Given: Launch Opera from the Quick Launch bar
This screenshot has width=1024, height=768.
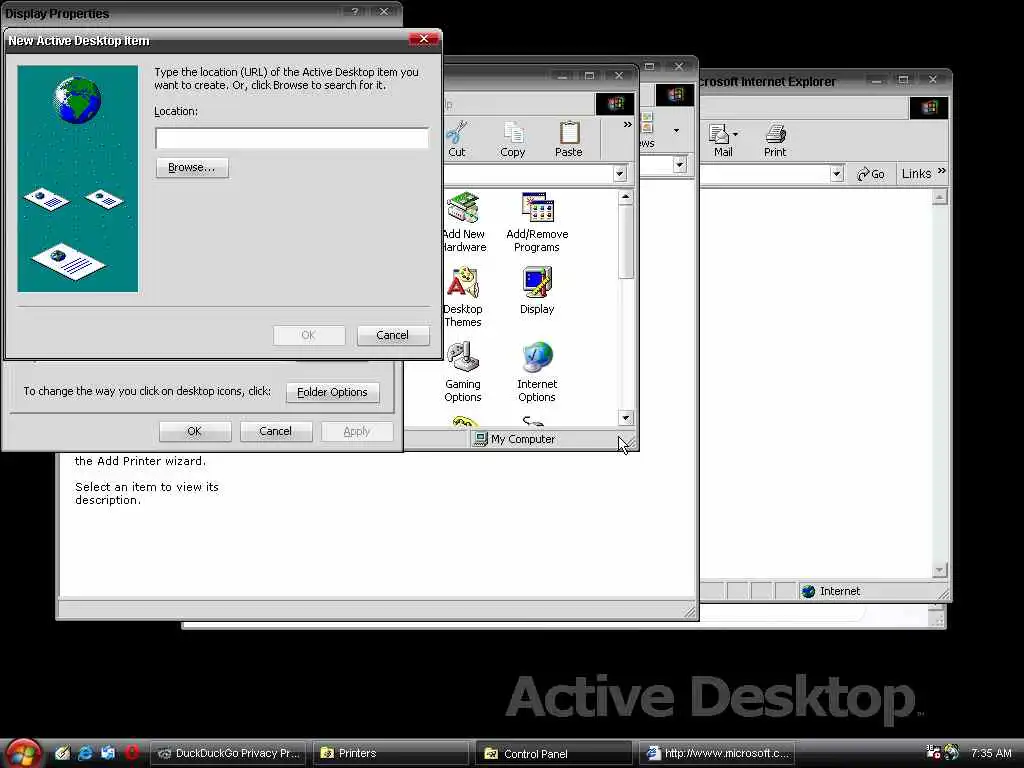Looking at the screenshot, I should pos(131,753).
